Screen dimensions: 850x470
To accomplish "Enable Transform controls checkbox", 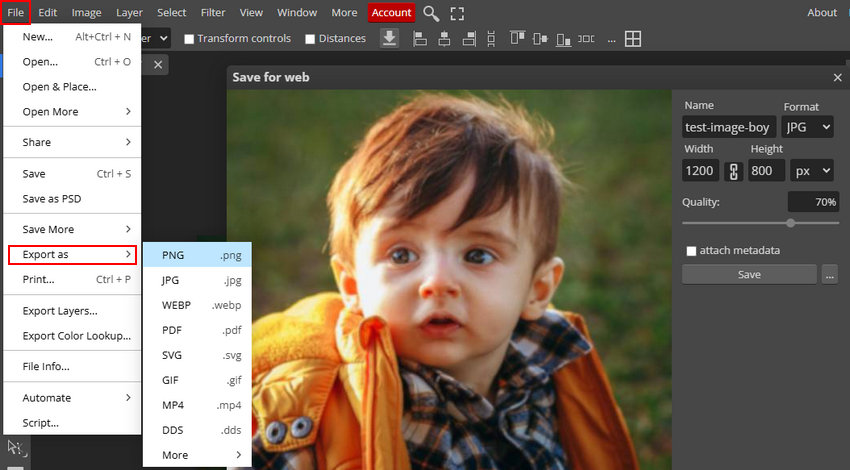I will (x=189, y=39).
